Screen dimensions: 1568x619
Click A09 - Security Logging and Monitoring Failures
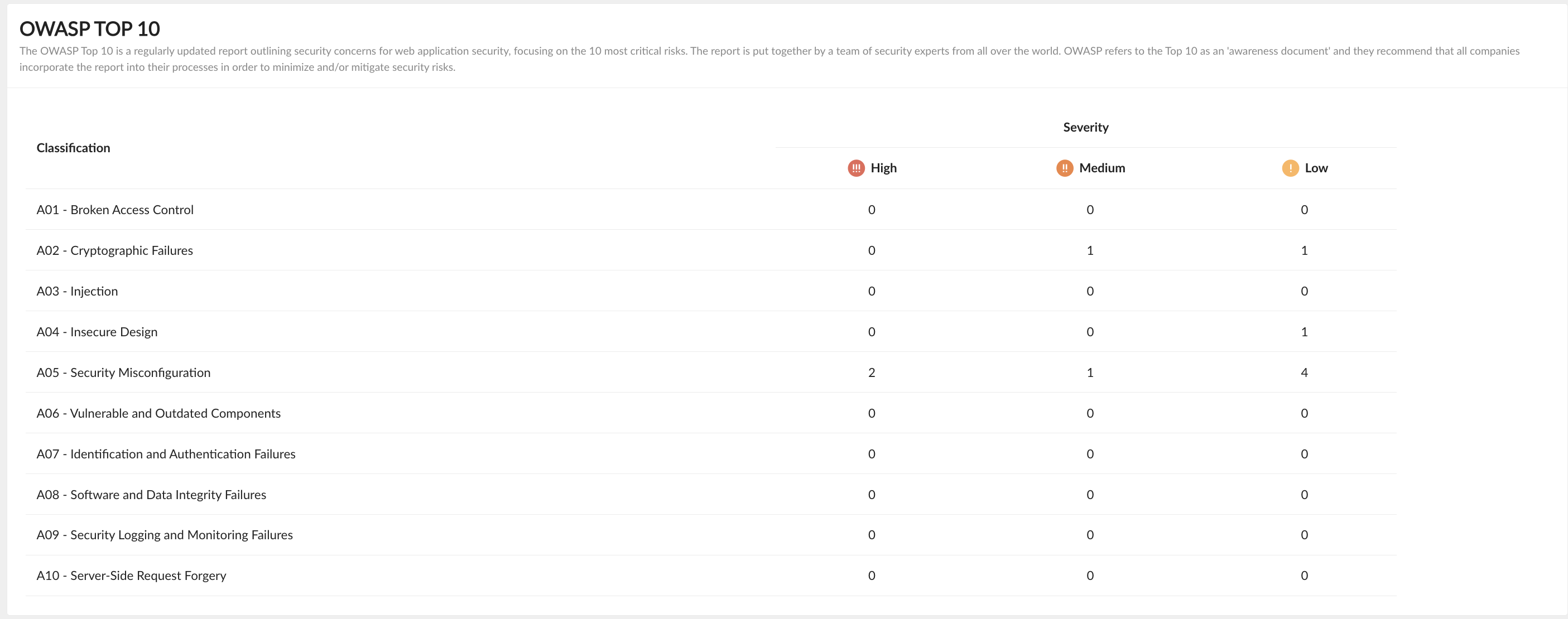click(165, 535)
